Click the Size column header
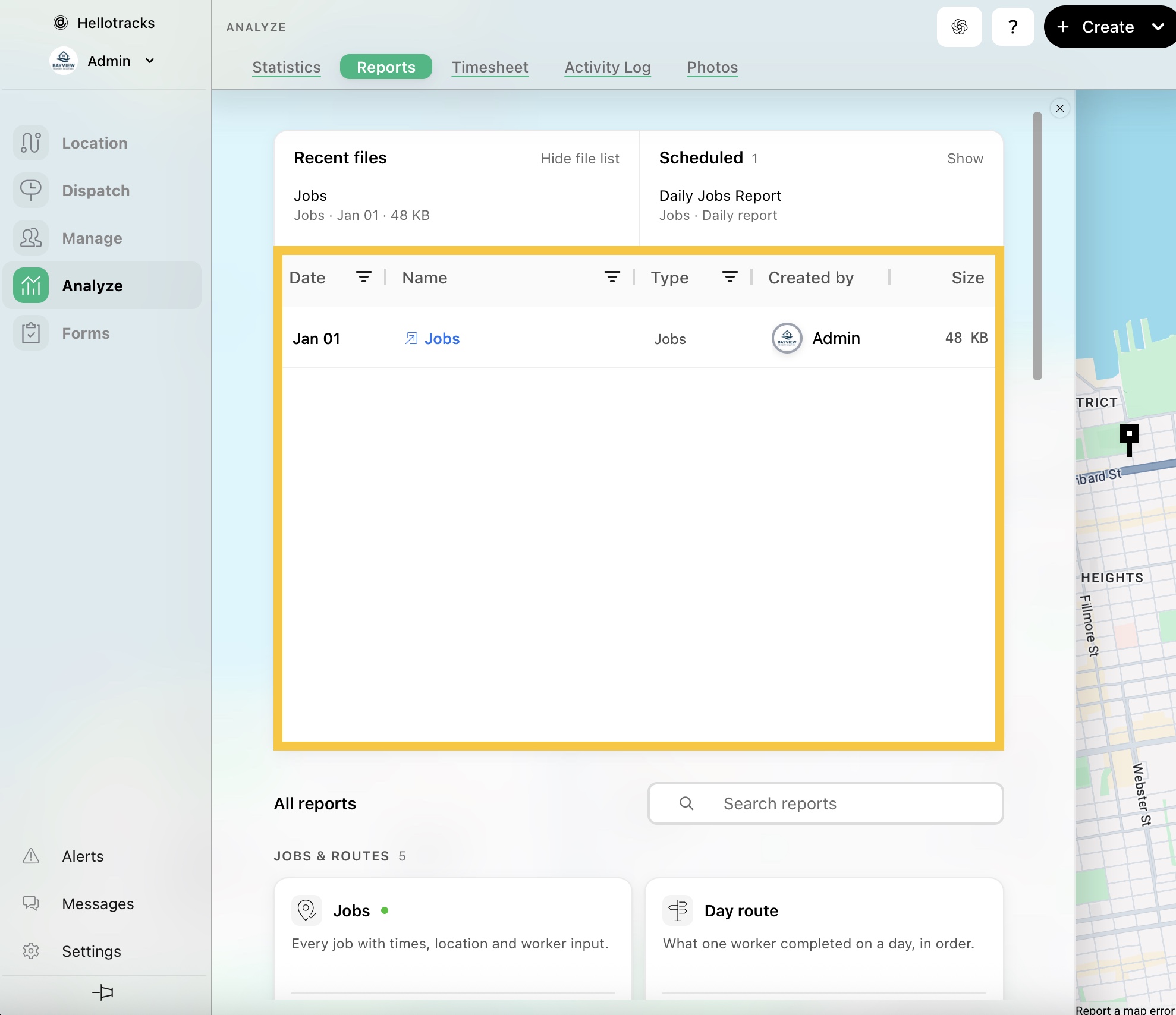This screenshot has width=1176, height=1015. 967,278
